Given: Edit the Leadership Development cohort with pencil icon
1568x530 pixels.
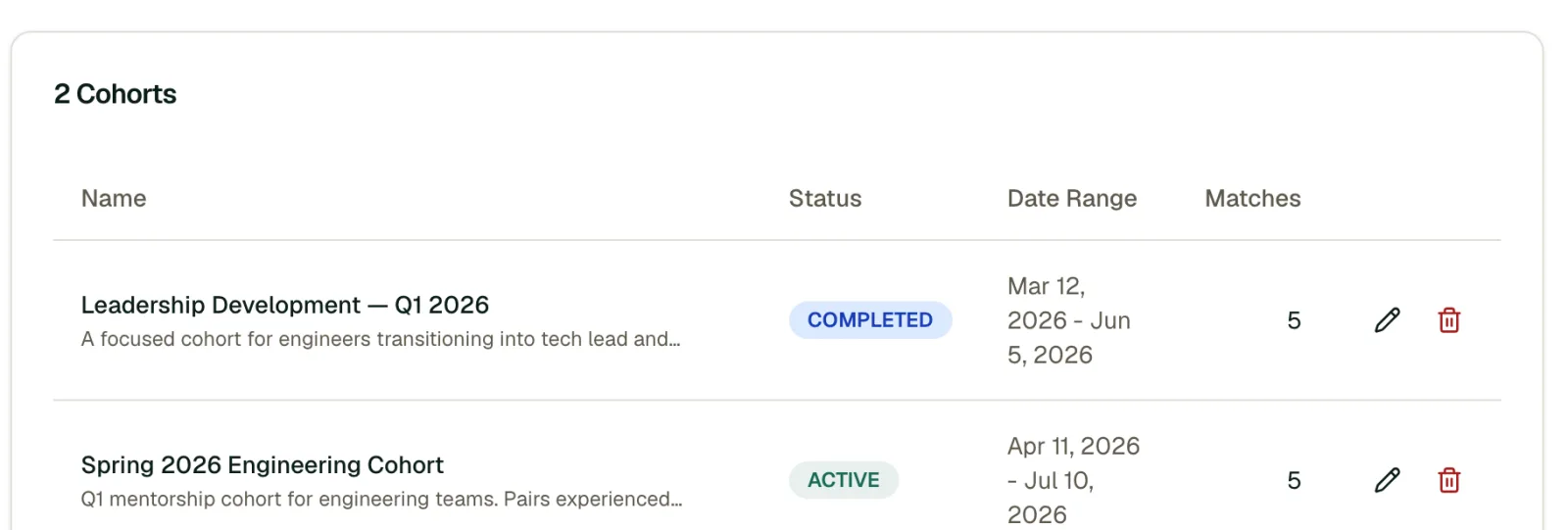Looking at the screenshot, I should point(1387,320).
